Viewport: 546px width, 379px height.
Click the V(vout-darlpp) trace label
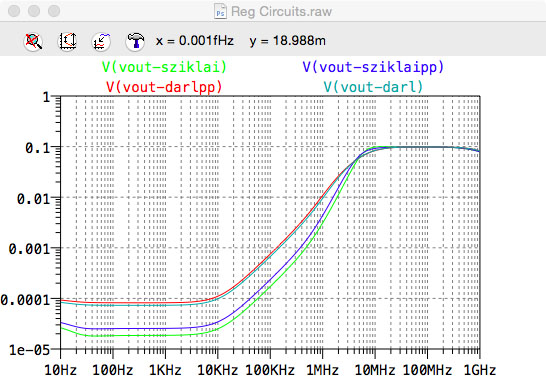pyautogui.click(x=164, y=87)
